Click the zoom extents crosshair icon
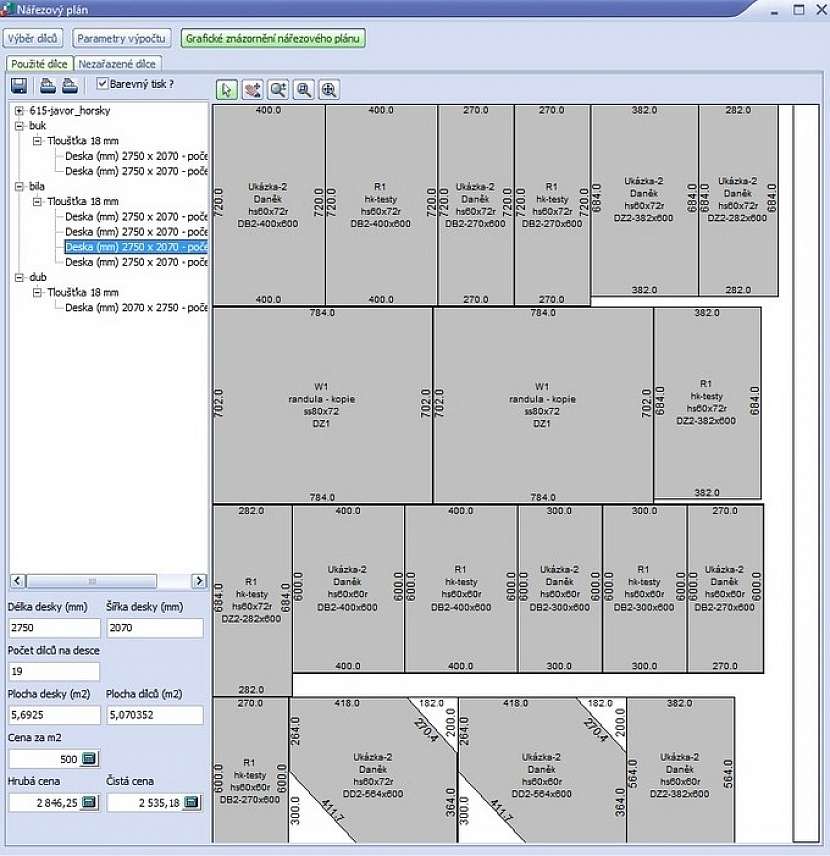 point(329,90)
